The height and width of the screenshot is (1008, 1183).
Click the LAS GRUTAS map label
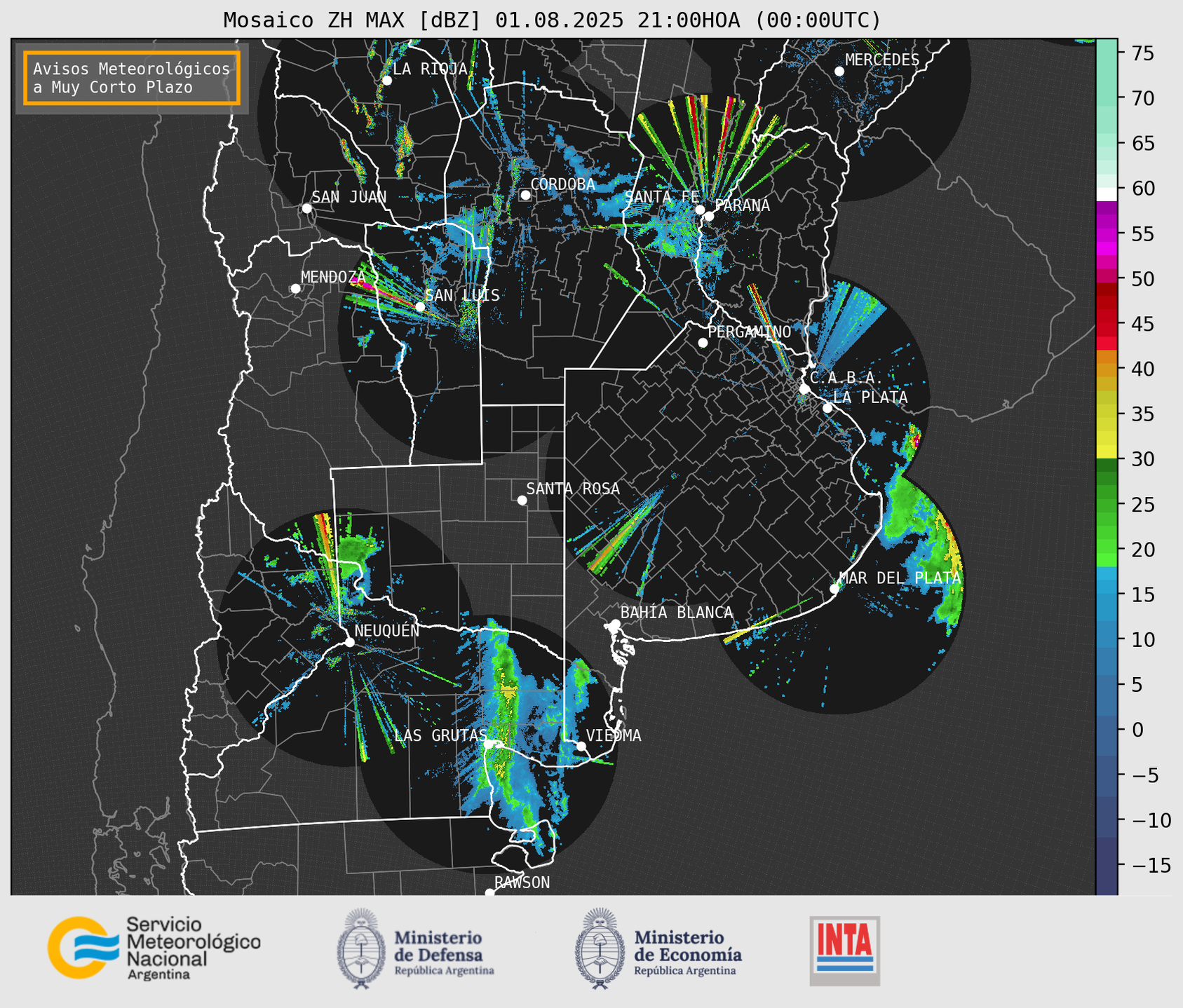[440, 735]
